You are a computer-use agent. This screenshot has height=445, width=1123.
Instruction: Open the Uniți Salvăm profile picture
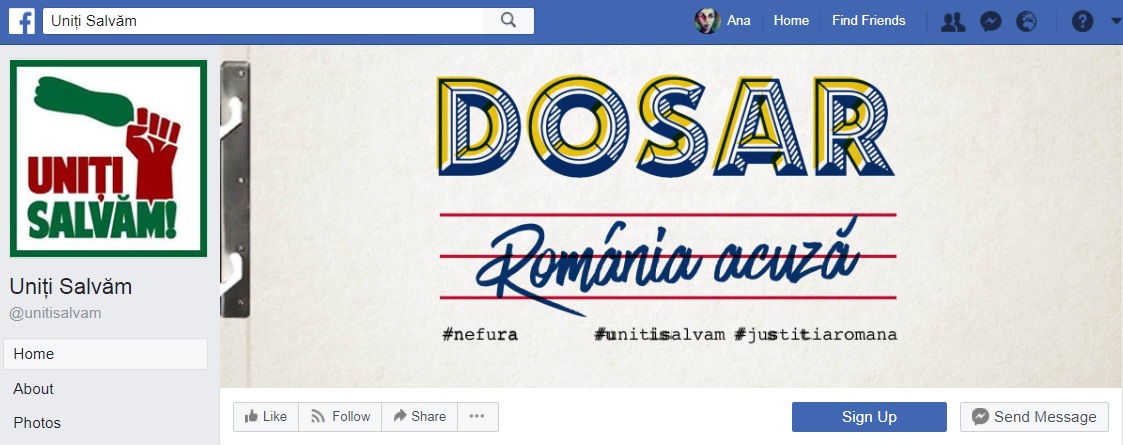(x=108, y=158)
